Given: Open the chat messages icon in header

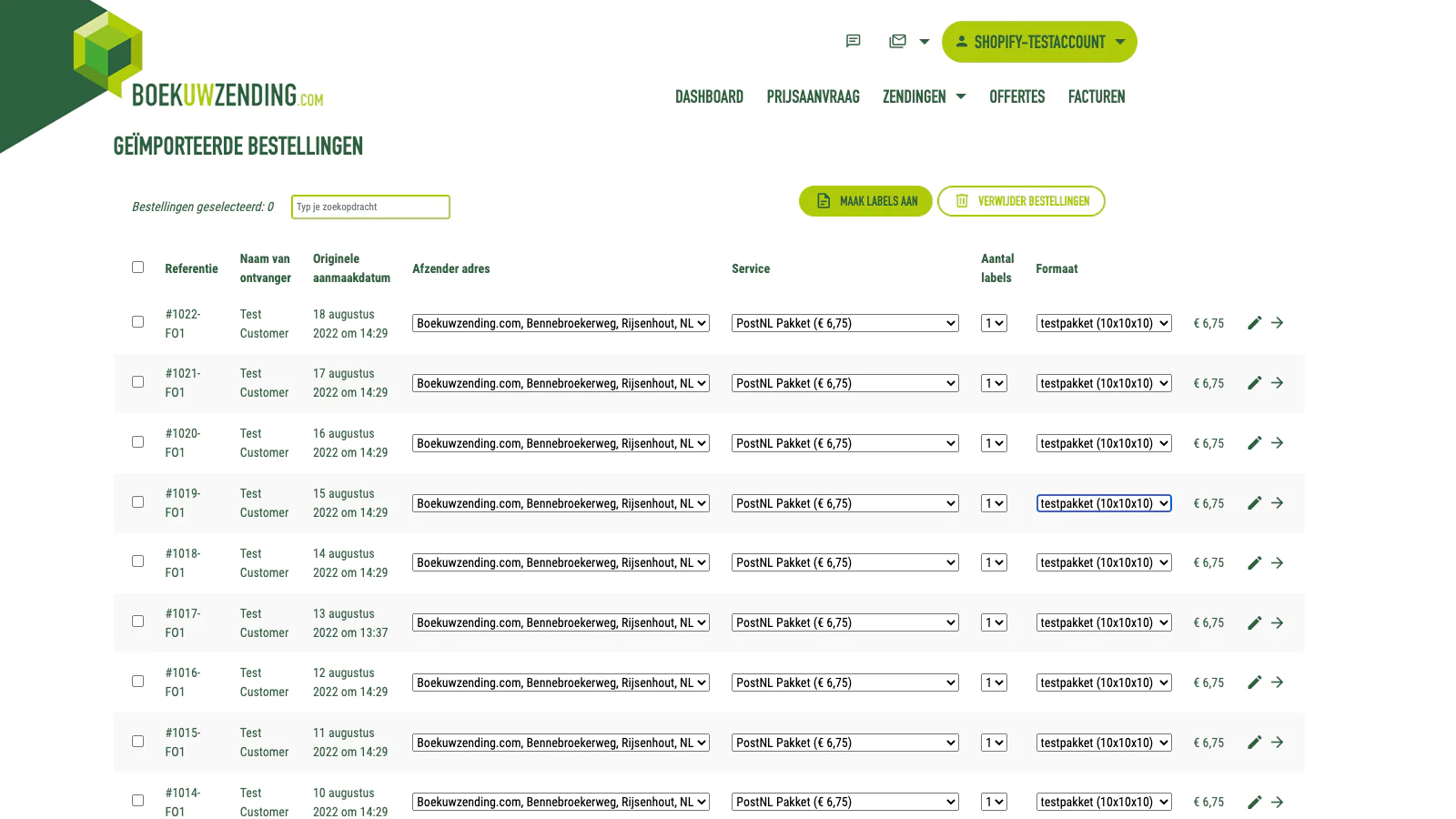Looking at the screenshot, I should point(853,41).
